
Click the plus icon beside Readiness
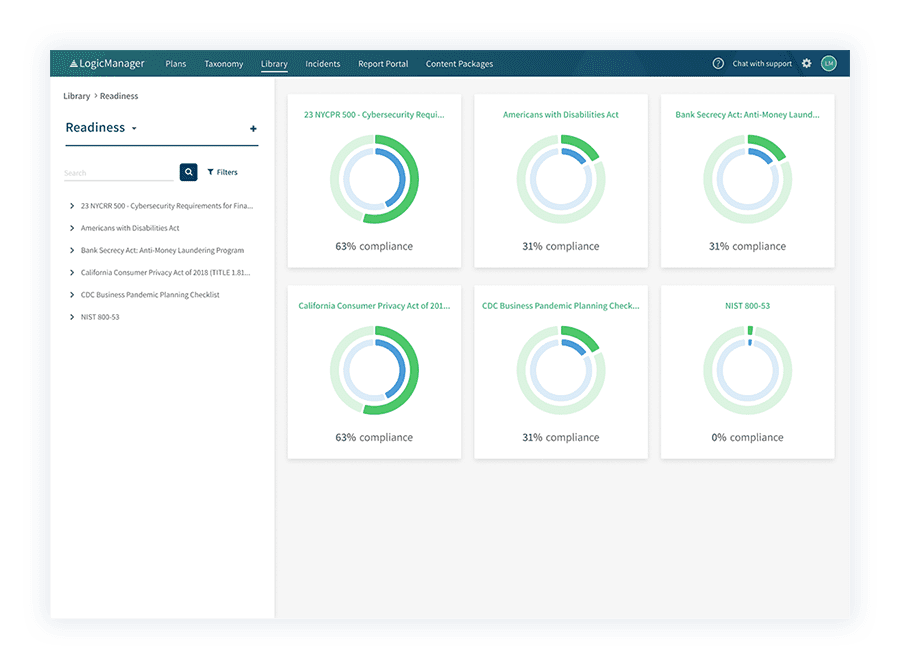click(253, 129)
